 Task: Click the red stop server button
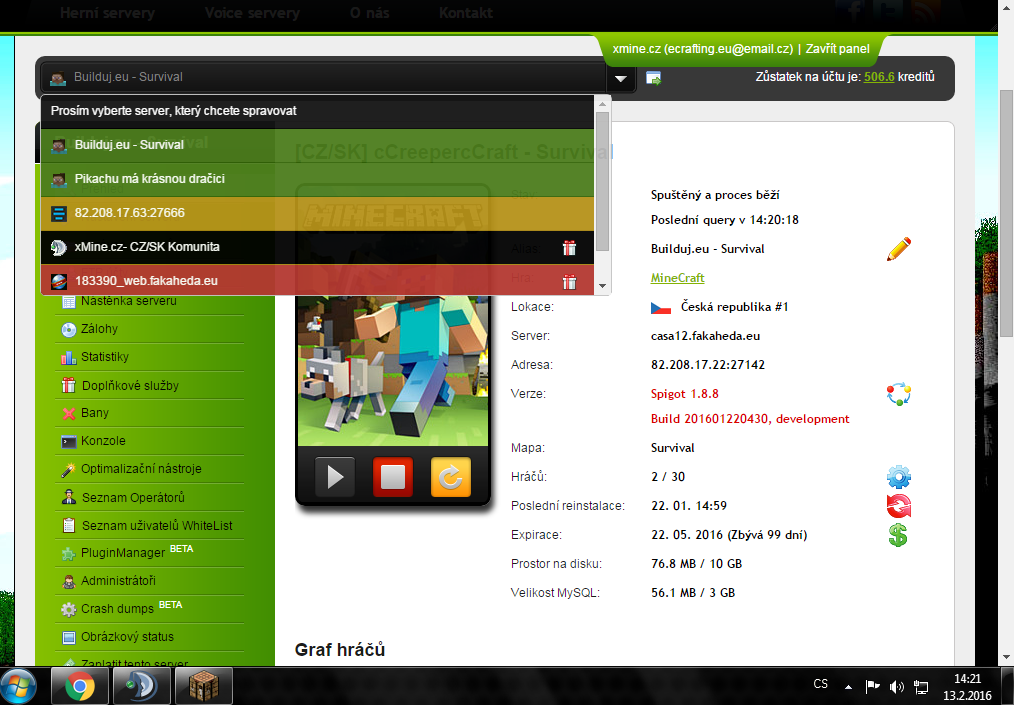pos(393,477)
